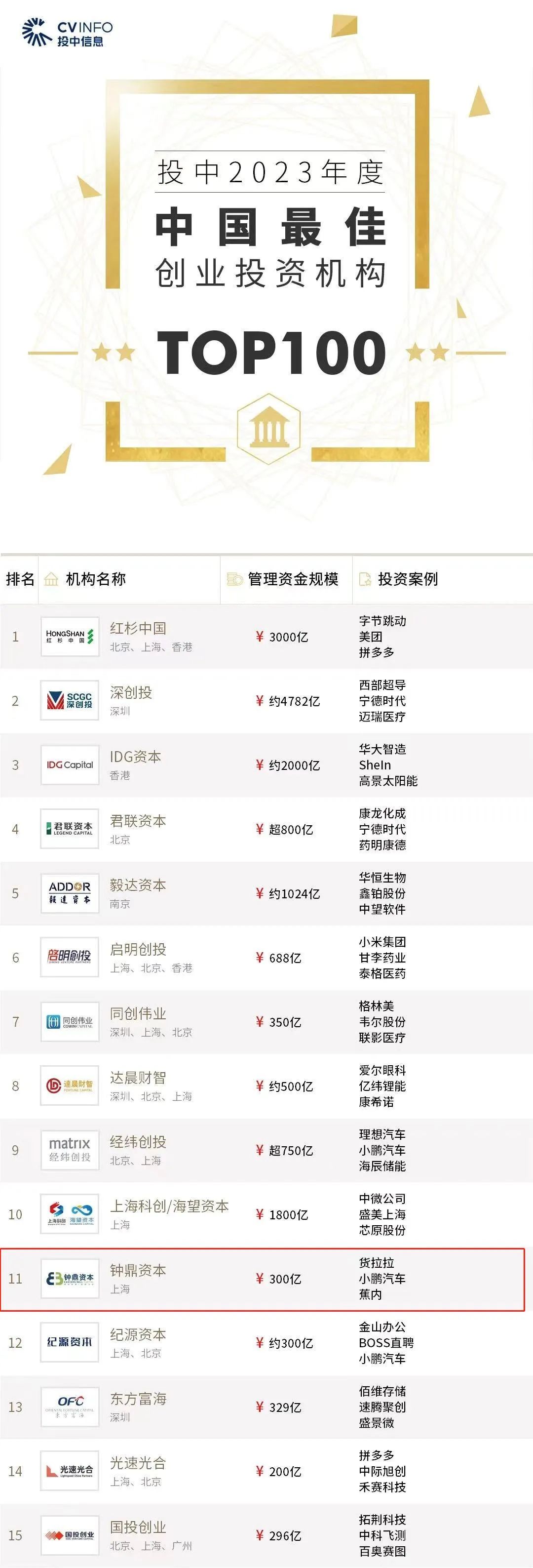Image resolution: width=533 pixels, height=1568 pixels.
Task: Click the 达晨财智 logo
Action: click(70, 1086)
